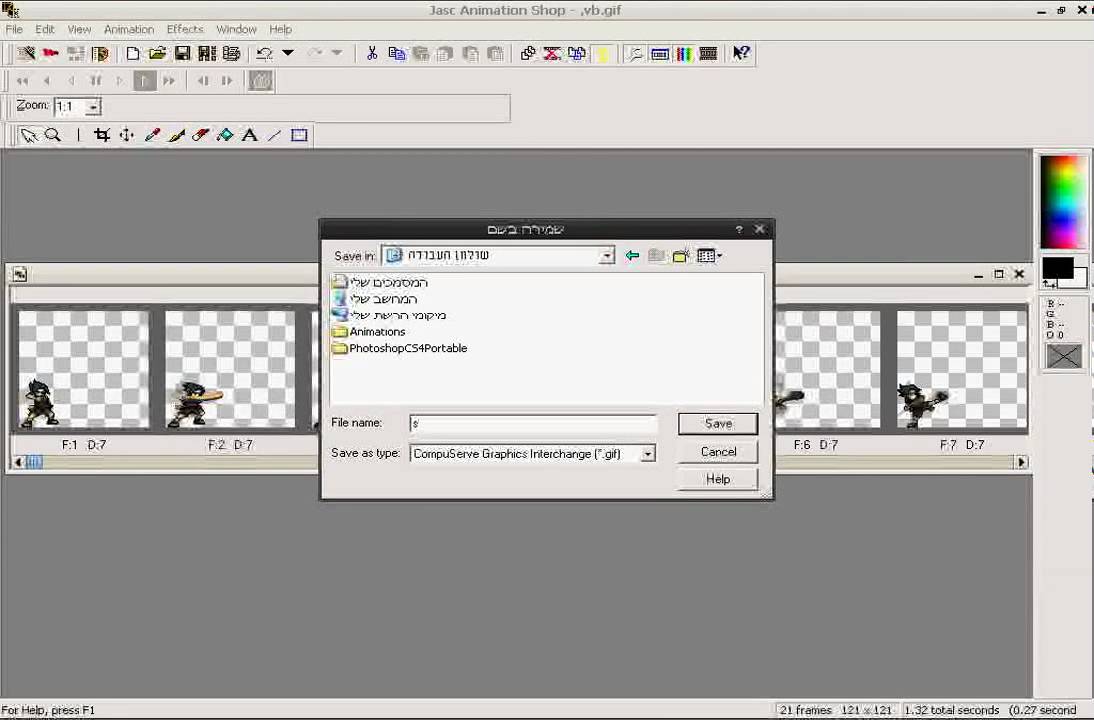Click the Save floppy disk toolbar icon

click(x=182, y=54)
